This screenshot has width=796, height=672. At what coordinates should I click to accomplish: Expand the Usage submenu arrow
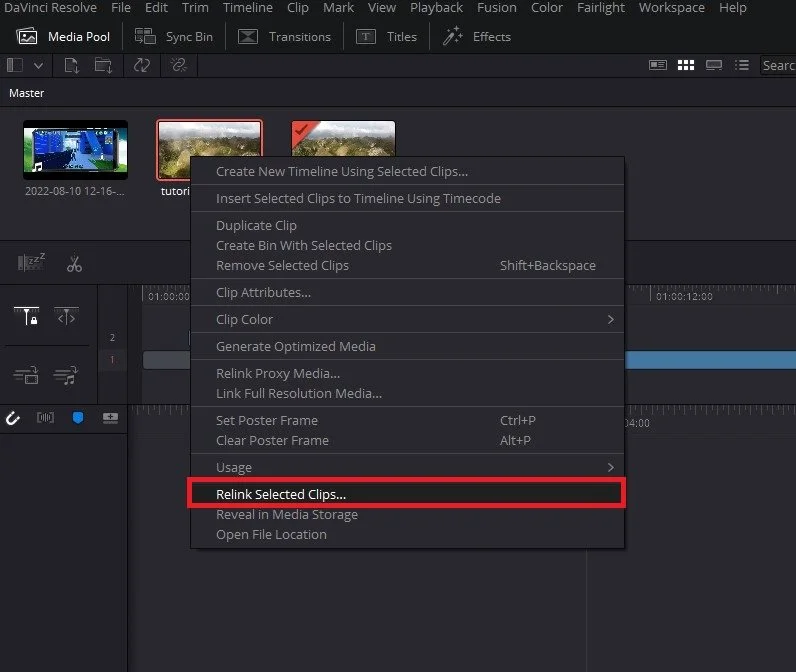click(x=611, y=467)
